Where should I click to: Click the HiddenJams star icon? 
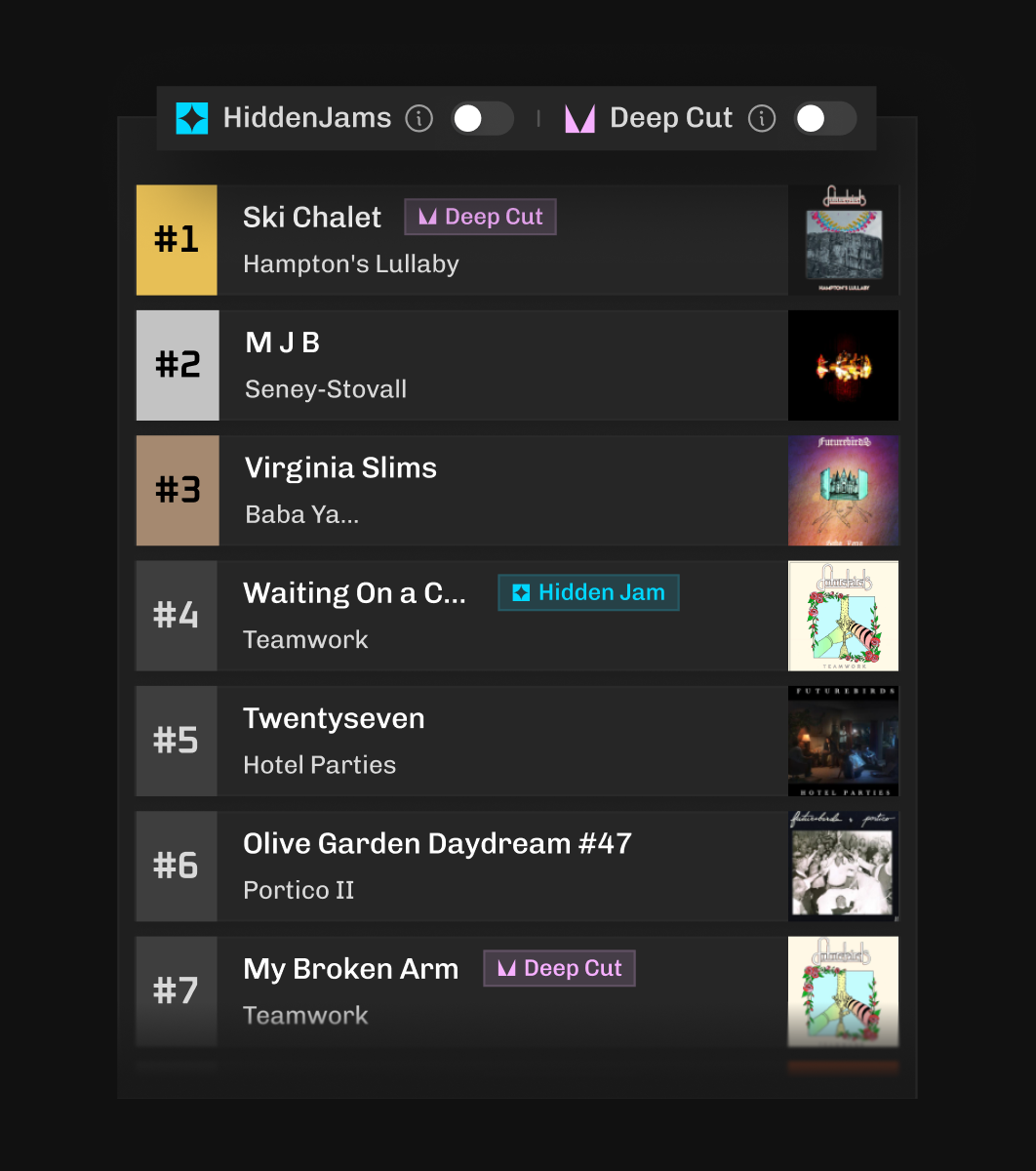(x=192, y=119)
